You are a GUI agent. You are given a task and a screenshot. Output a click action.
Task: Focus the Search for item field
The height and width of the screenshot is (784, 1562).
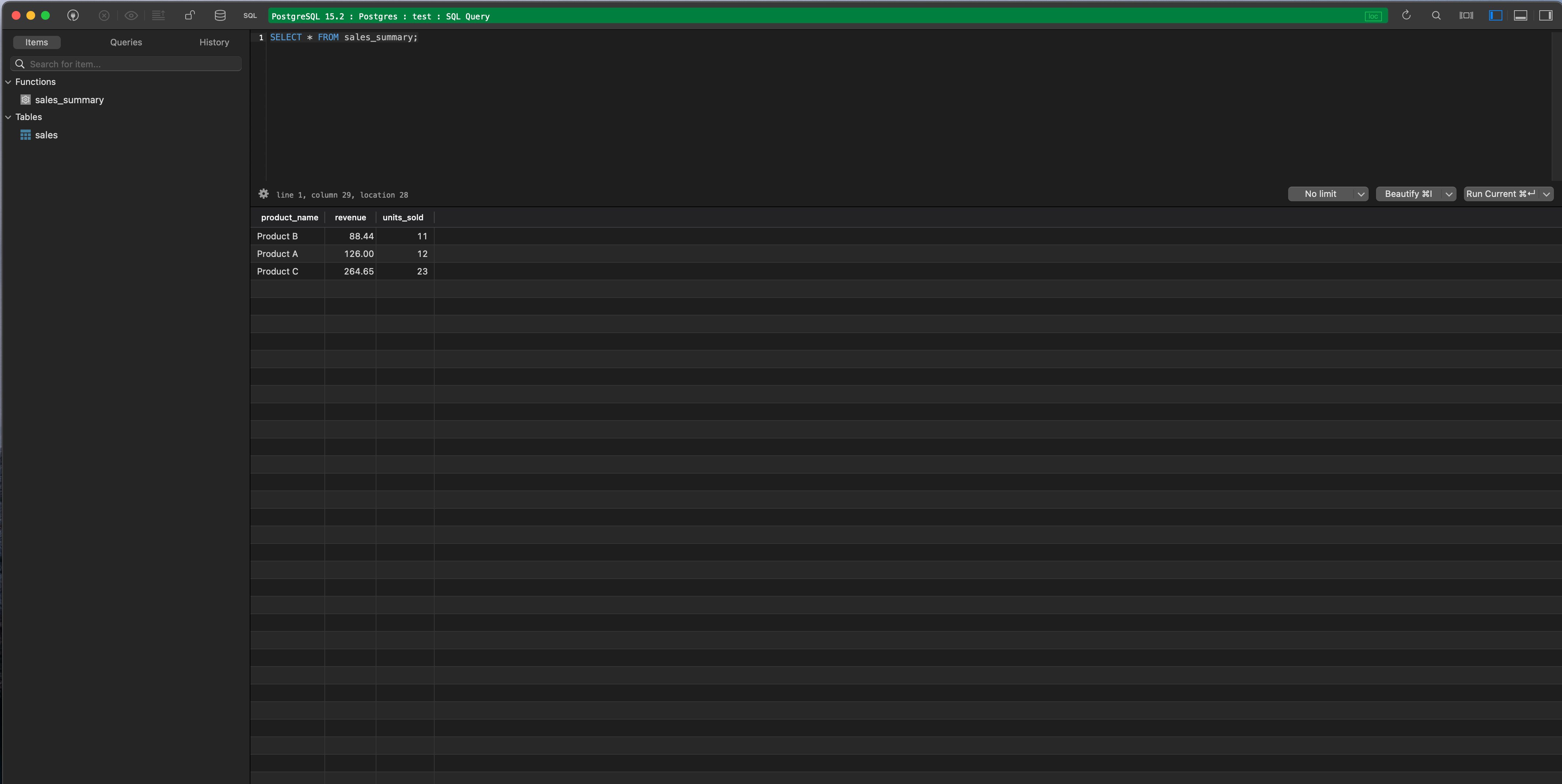(x=126, y=64)
